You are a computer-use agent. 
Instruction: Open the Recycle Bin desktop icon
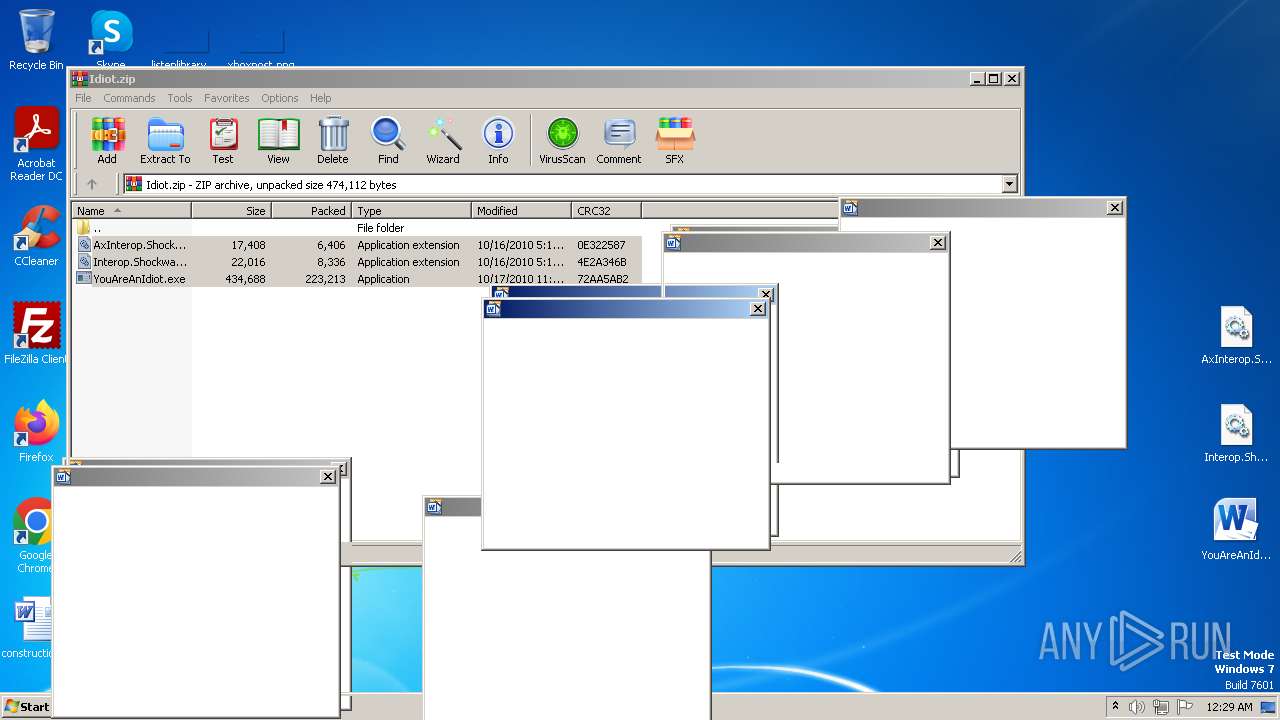(x=36, y=40)
